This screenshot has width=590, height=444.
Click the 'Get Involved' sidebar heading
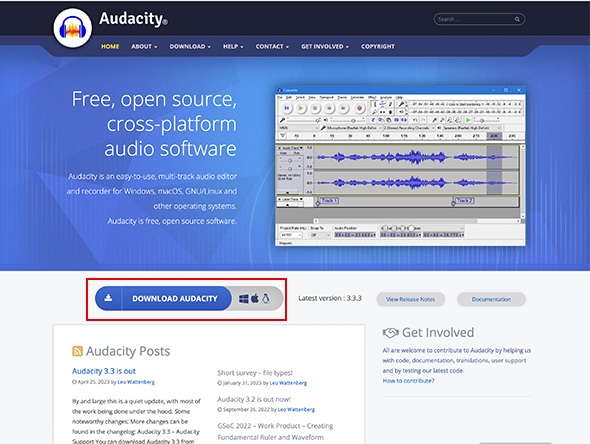[438, 333]
